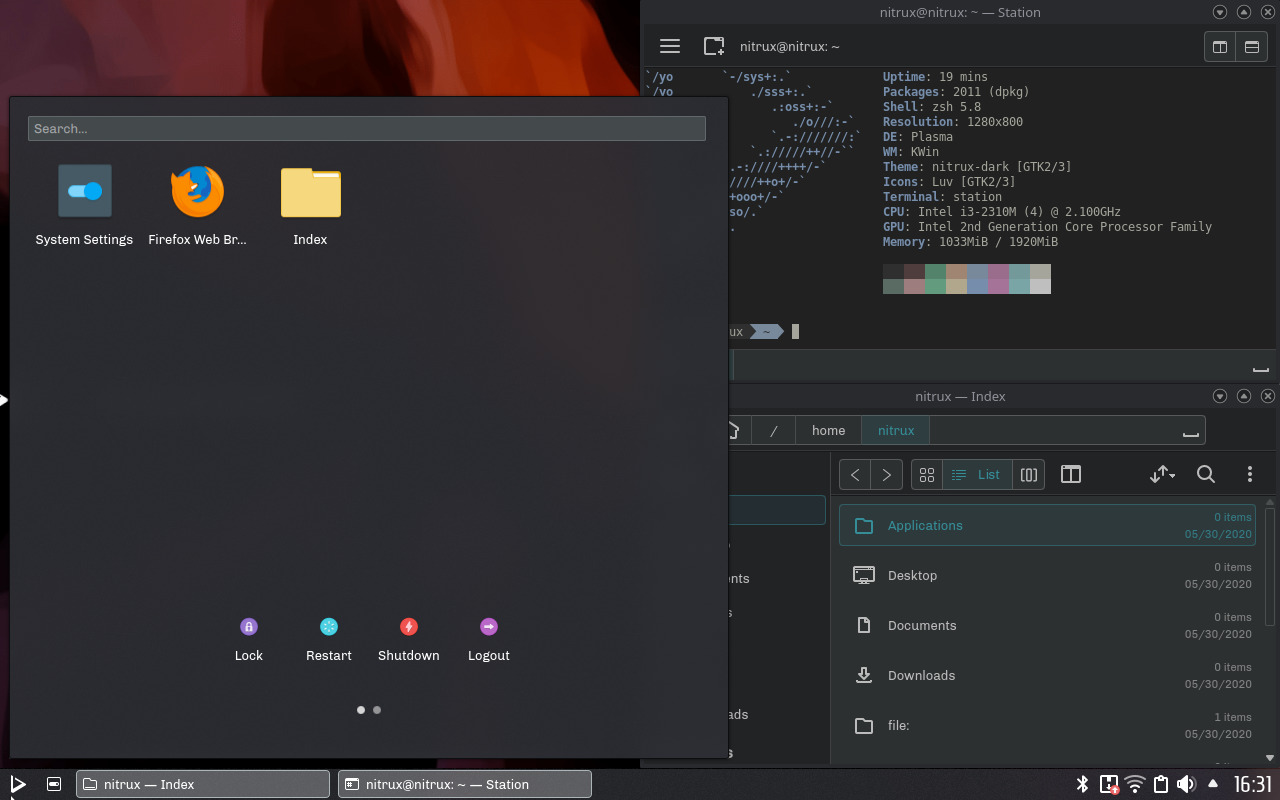Click the Shutdown button
The width and height of the screenshot is (1280, 800).
pos(408,626)
